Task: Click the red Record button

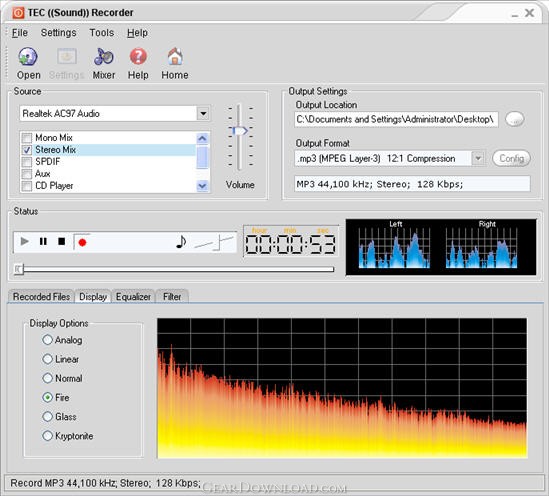Action: pyautogui.click(x=82, y=242)
